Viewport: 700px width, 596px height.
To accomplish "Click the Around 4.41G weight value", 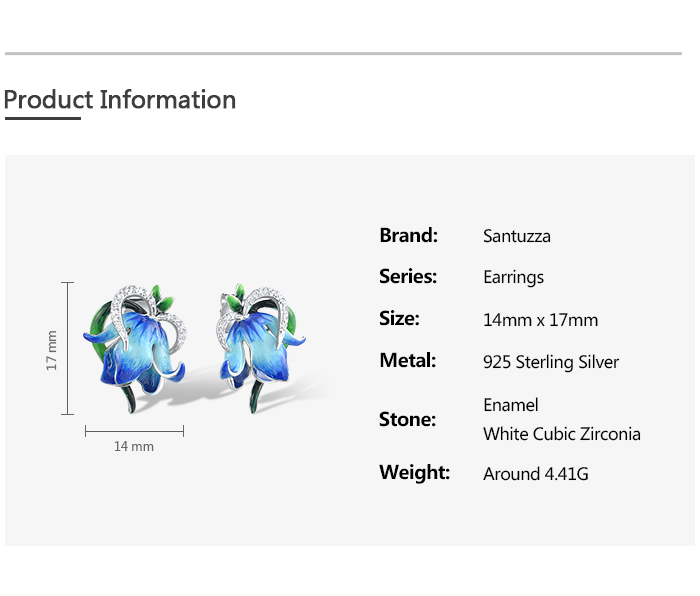I will 536,474.
